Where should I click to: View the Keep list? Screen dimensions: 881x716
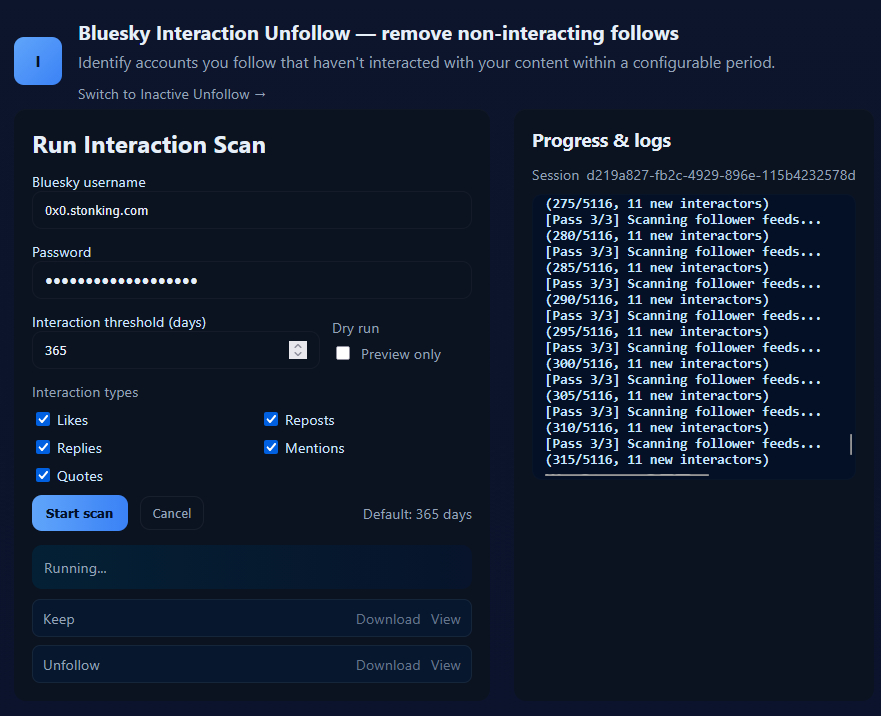pos(446,619)
